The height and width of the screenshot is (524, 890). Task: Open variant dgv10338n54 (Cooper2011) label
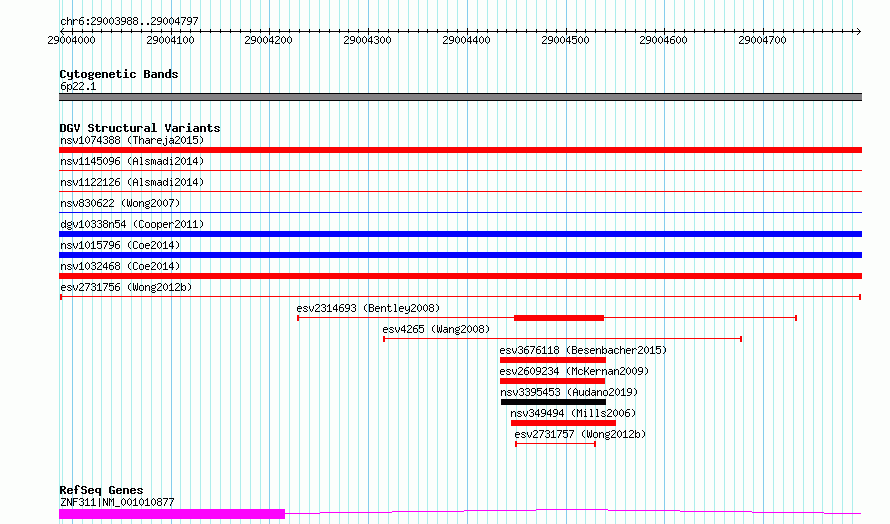(132, 224)
